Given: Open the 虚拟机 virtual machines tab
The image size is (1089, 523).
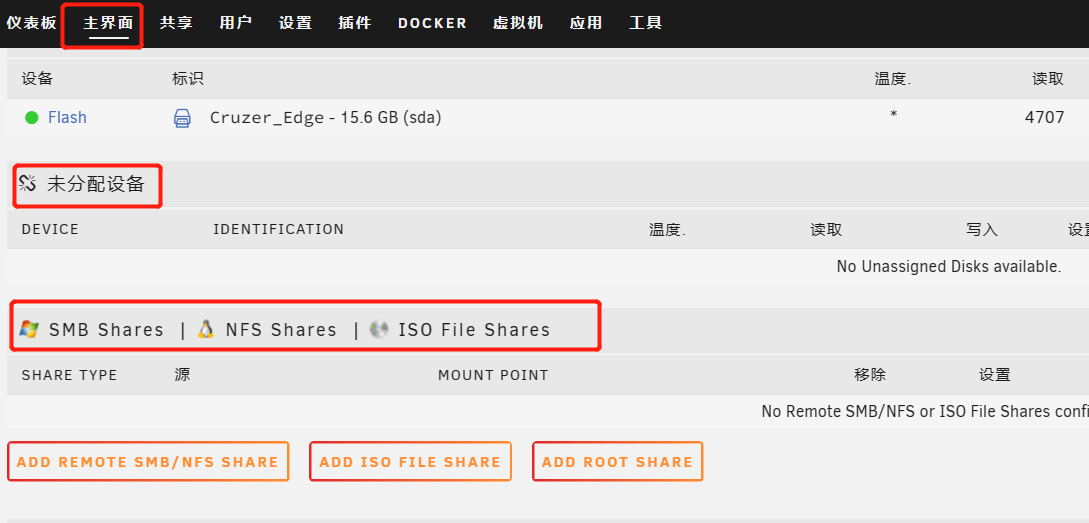Looking at the screenshot, I should pos(518,23).
